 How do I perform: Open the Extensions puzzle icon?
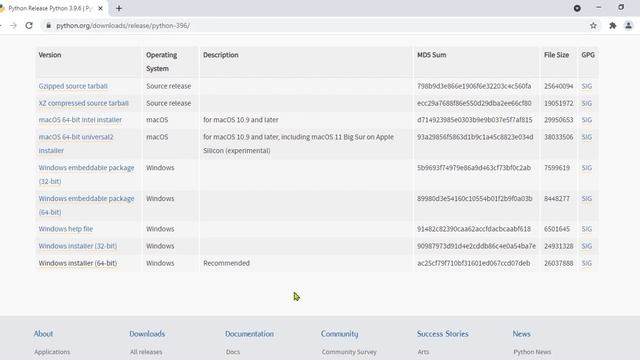point(613,25)
